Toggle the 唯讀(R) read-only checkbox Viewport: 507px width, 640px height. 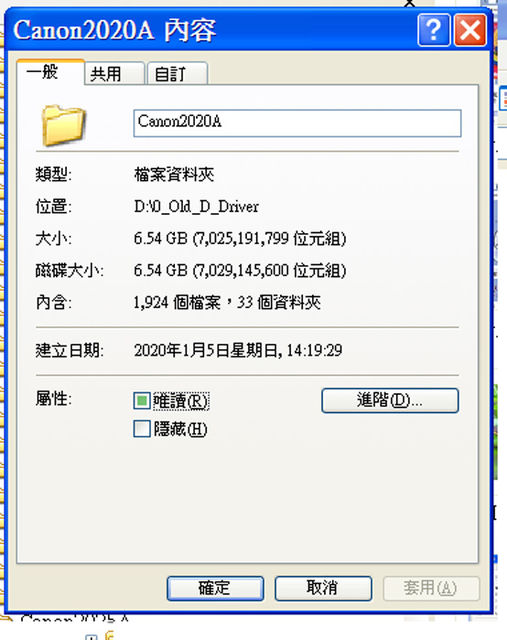pyautogui.click(x=142, y=401)
